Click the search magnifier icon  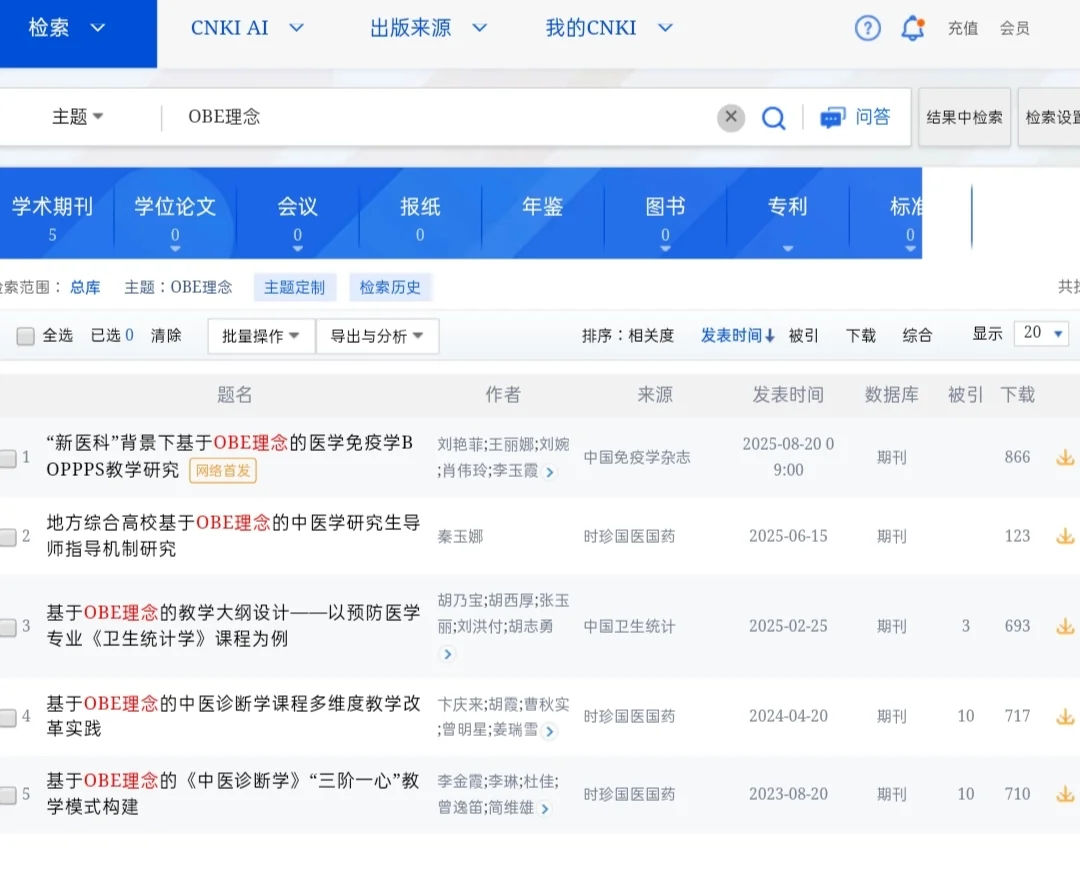(774, 117)
